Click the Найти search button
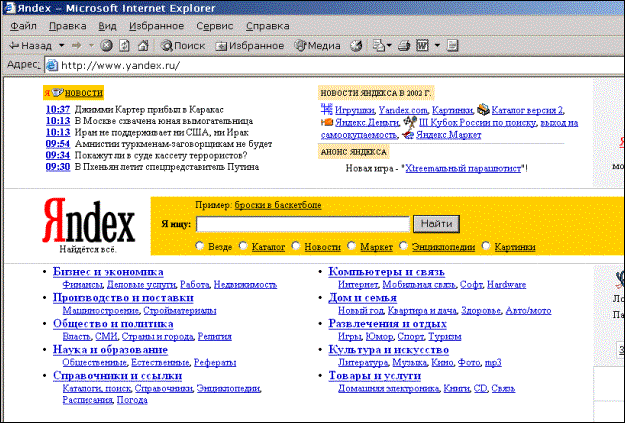 tap(436, 224)
